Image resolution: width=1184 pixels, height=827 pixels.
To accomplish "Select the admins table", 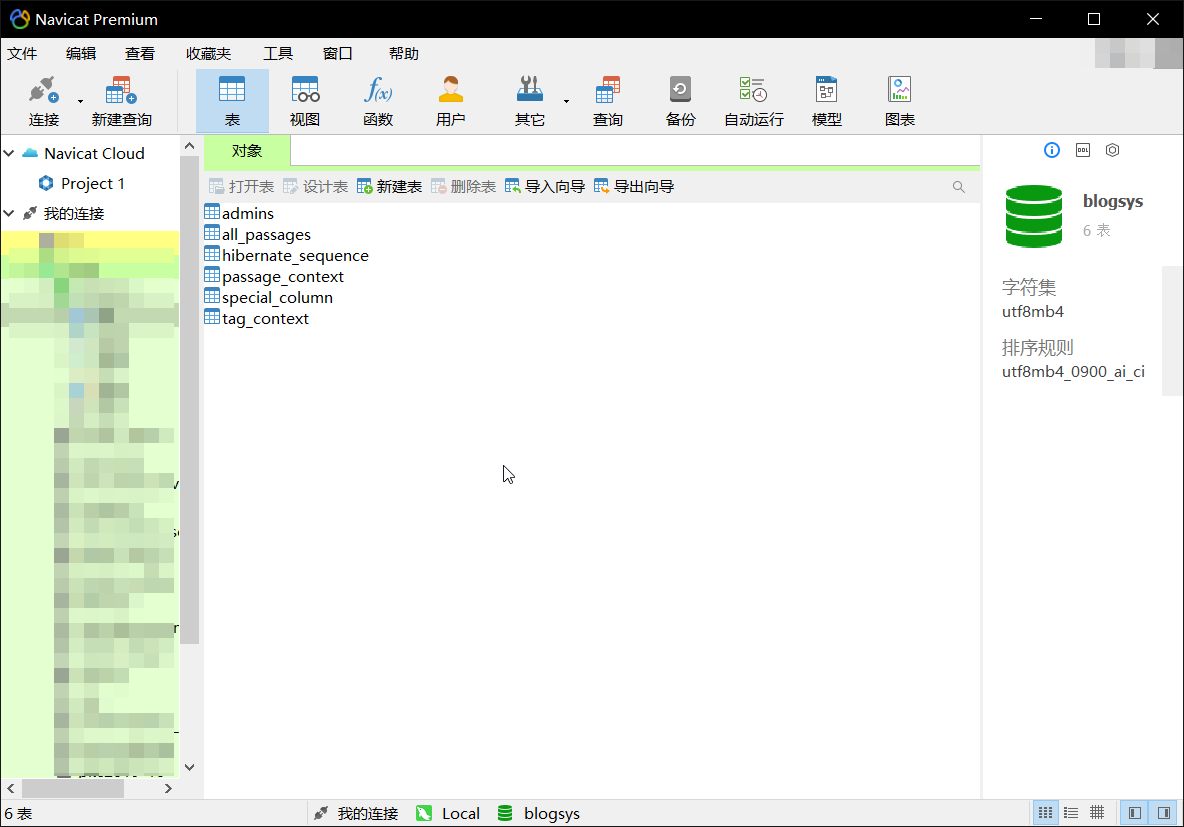I will (239, 213).
